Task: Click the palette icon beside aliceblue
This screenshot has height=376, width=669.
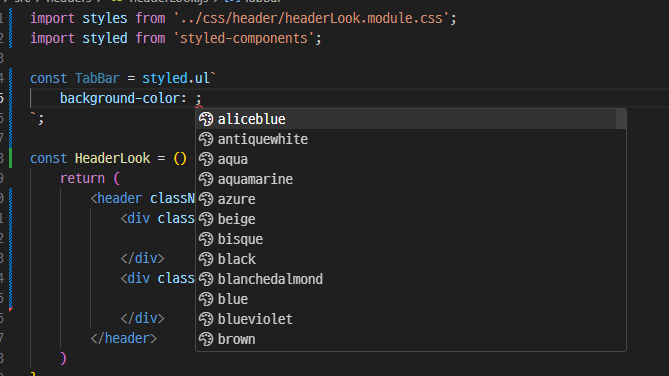Action: pyautogui.click(x=206, y=119)
